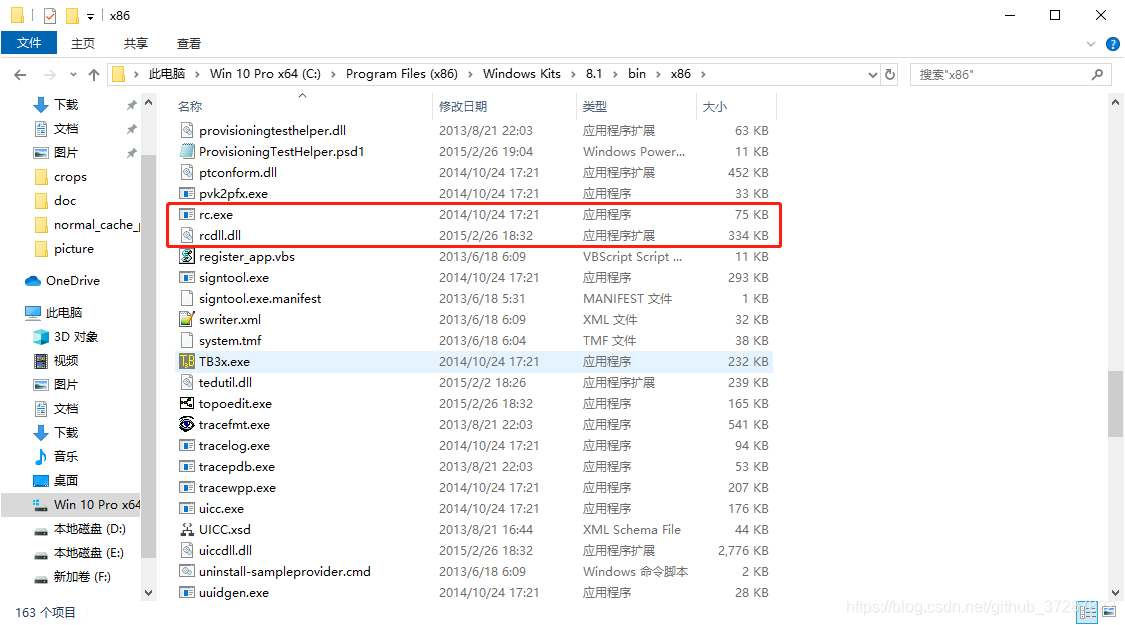This screenshot has height=625, width=1125.
Task: Select the file provisioningtesthelper.dll
Action: click(x=272, y=131)
